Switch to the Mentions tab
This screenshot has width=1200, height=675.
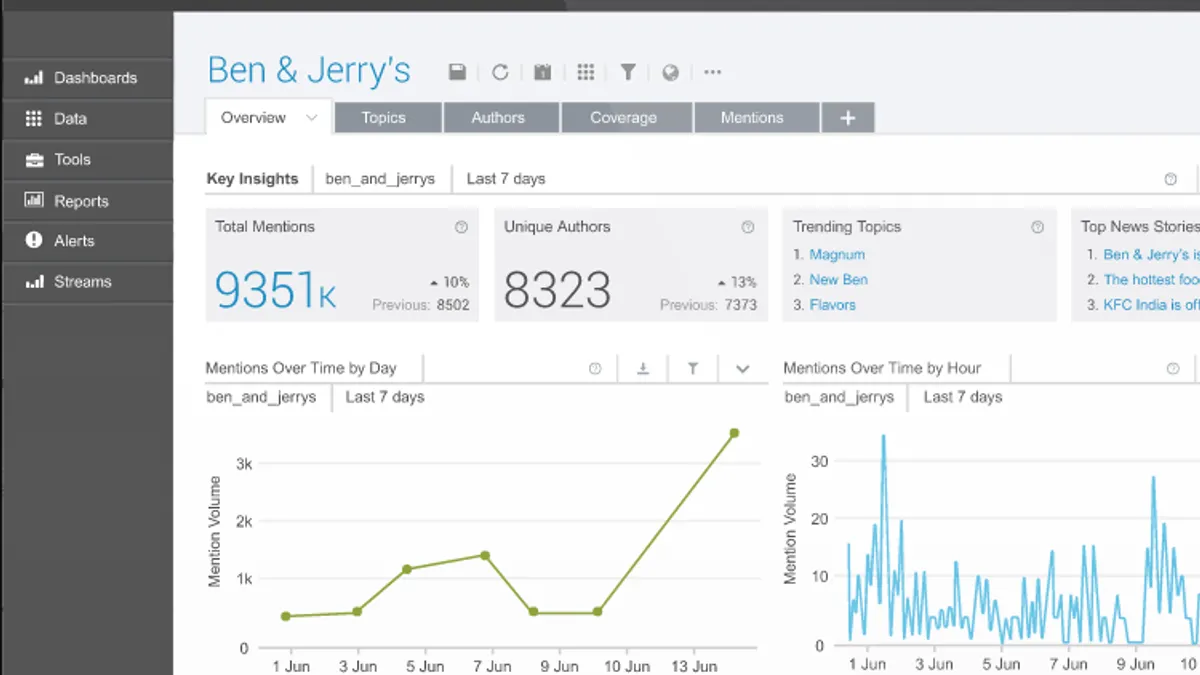[x=756, y=118]
